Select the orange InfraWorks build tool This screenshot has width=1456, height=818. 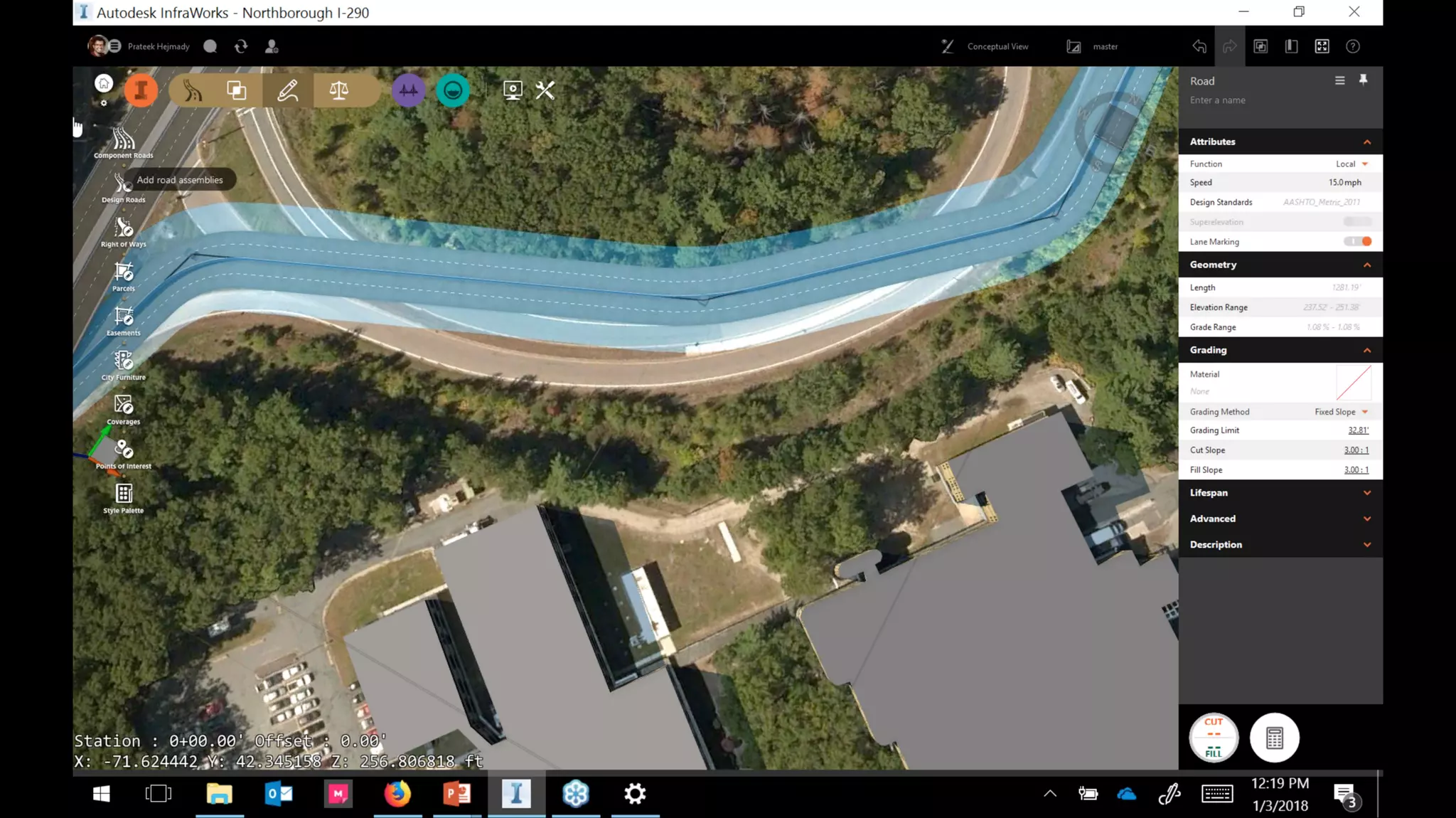pos(141,90)
